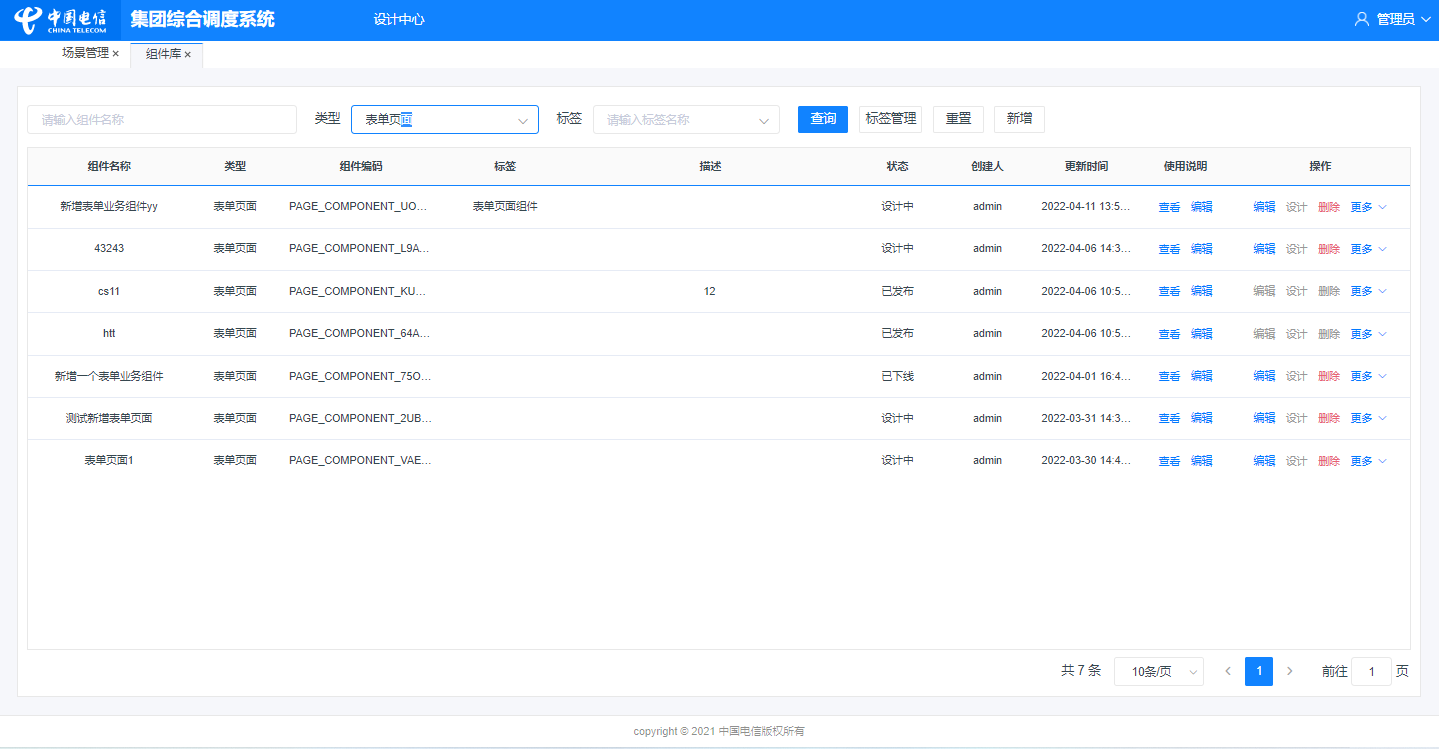
Task: Click the PAGE_COMPONENT_KU... code cell
Action: [x=358, y=291]
